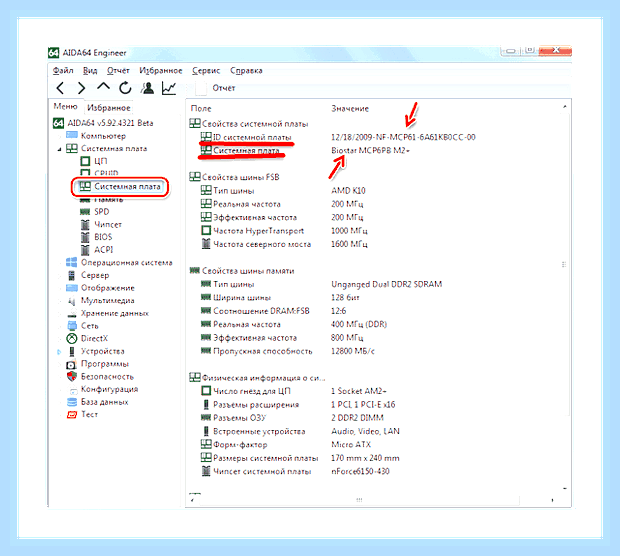The height and width of the screenshot is (556, 620).
Task: Open the graph chart toolbar icon
Action: [169, 88]
